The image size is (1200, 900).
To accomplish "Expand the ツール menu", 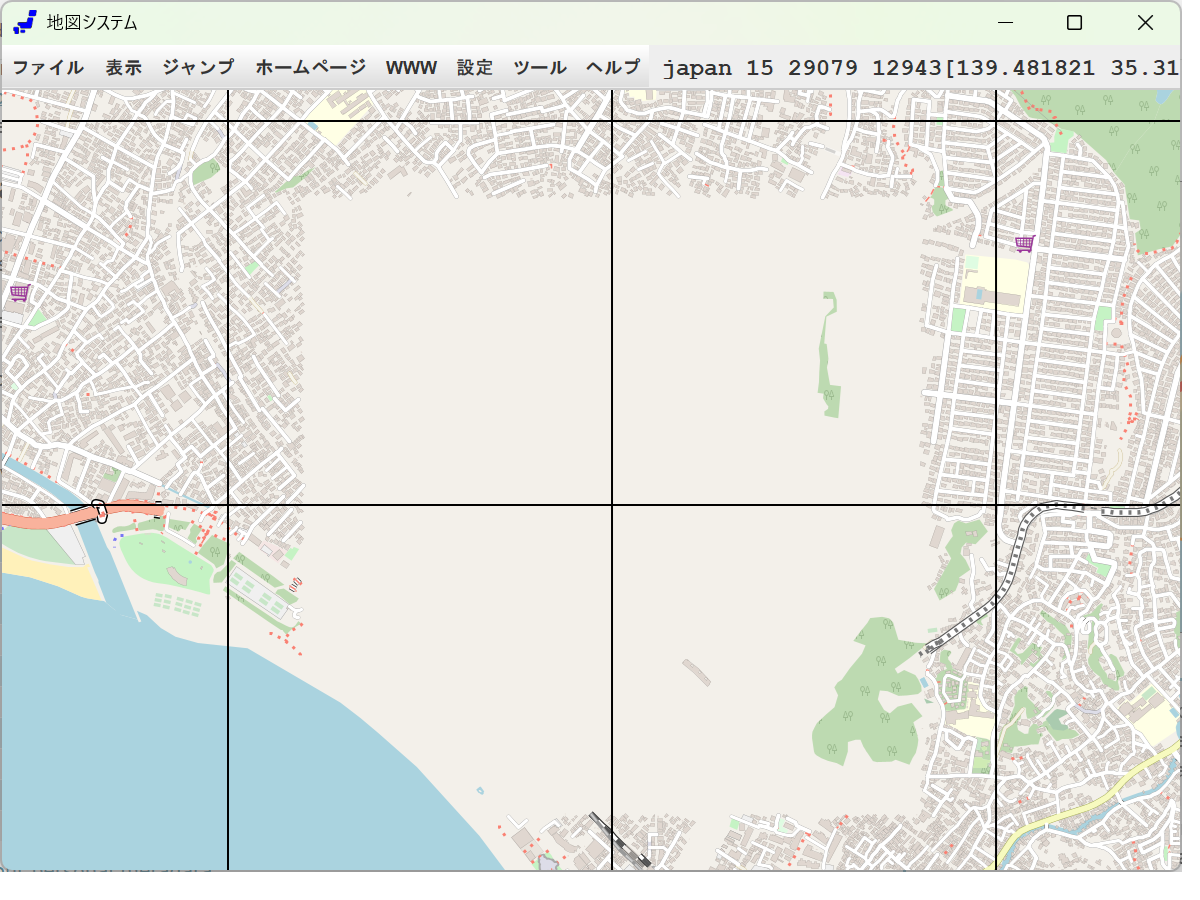I will (x=540, y=68).
